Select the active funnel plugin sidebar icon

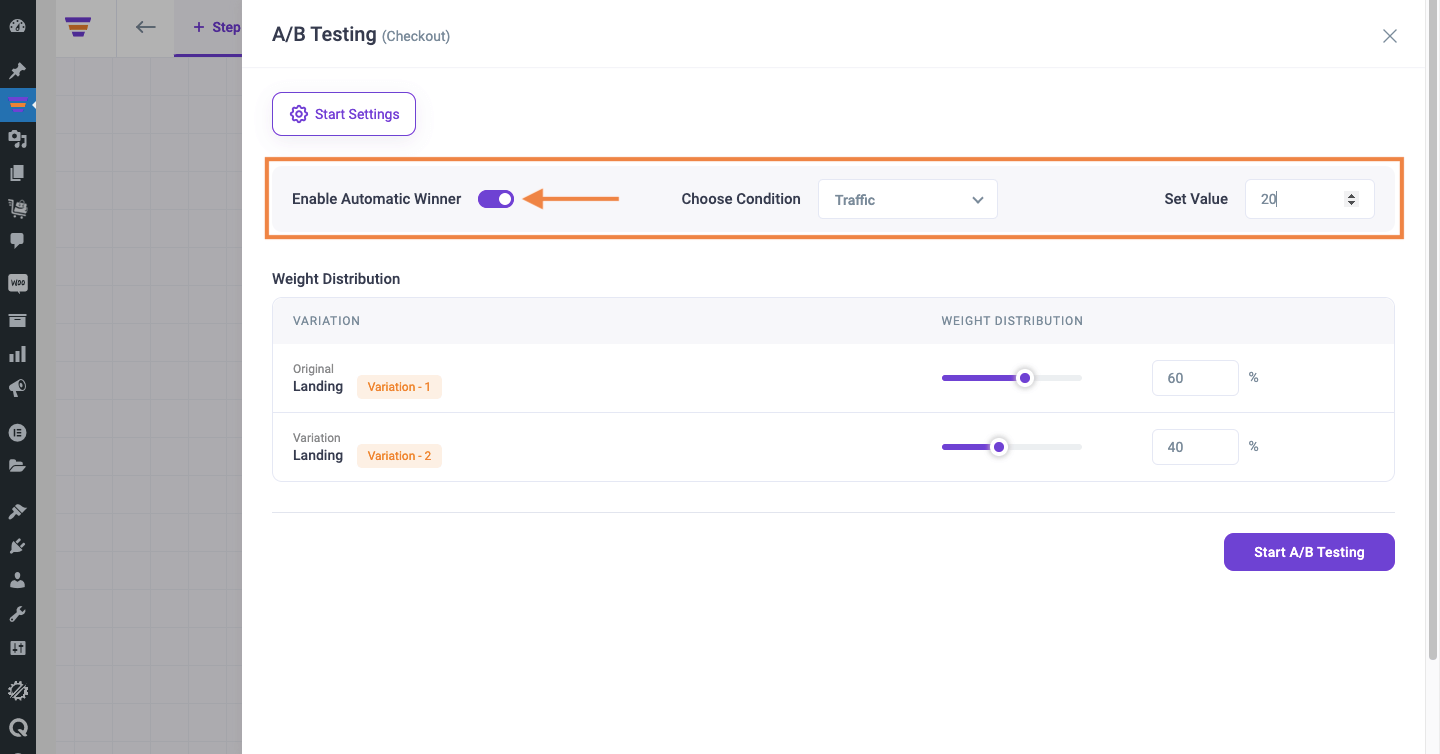pyautogui.click(x=17, y=104)
